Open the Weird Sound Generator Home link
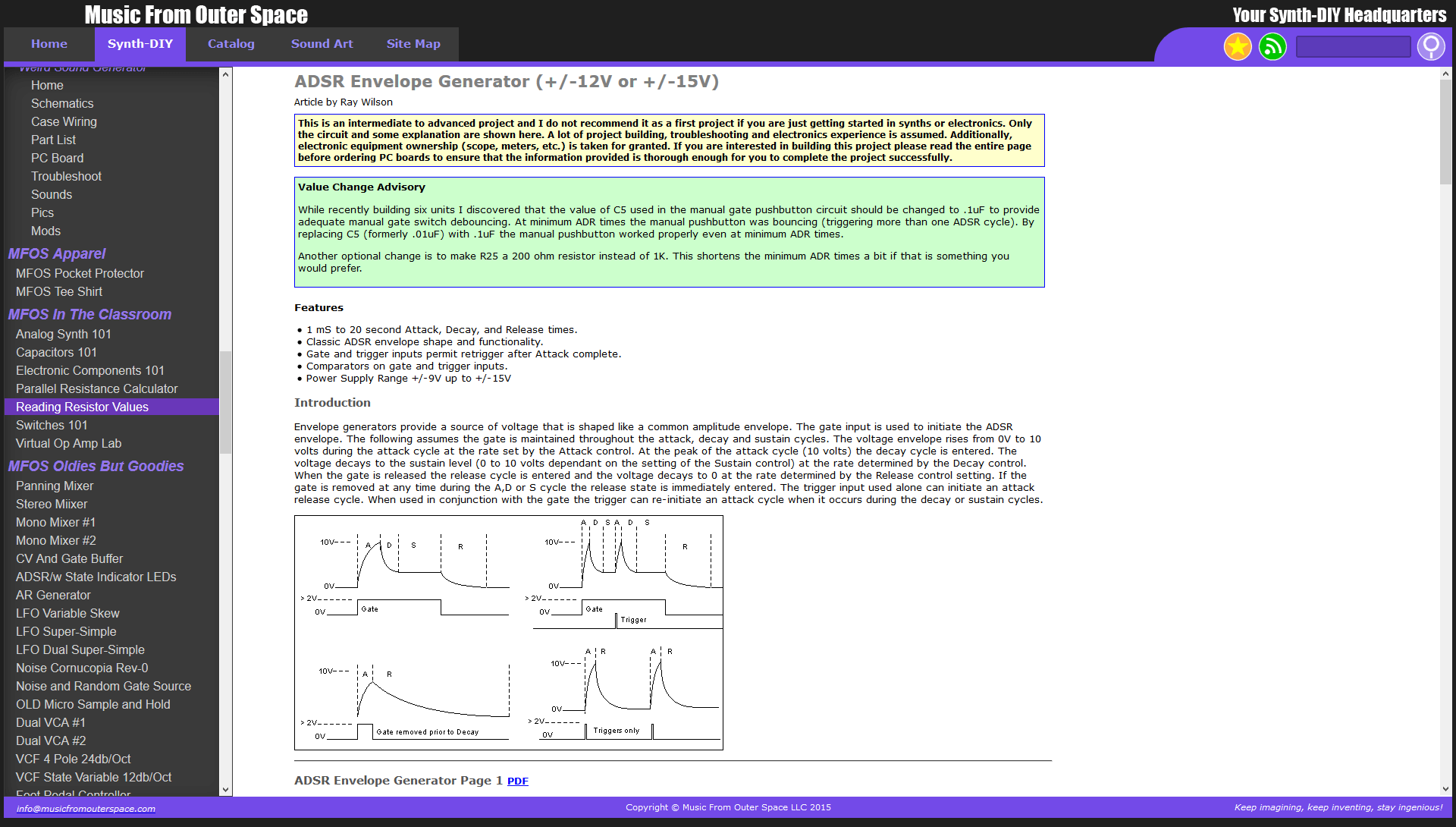This screenshot has height=827, width=1456. point(47,85)
